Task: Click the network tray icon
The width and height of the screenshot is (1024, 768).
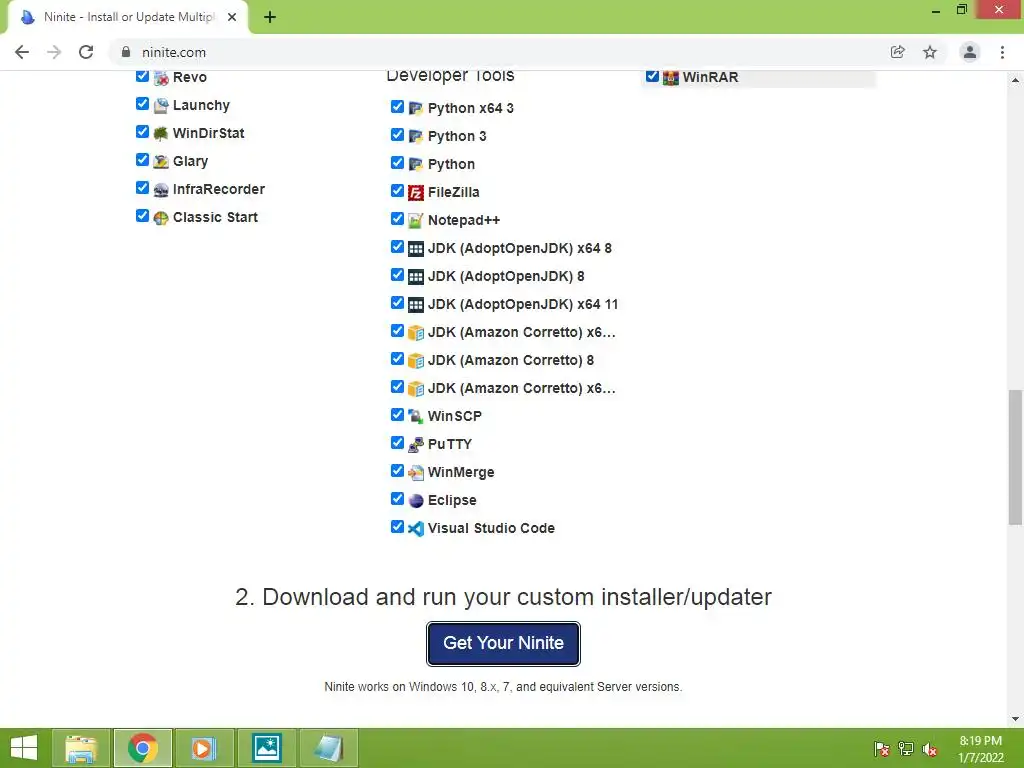Action: click(906, 749)
